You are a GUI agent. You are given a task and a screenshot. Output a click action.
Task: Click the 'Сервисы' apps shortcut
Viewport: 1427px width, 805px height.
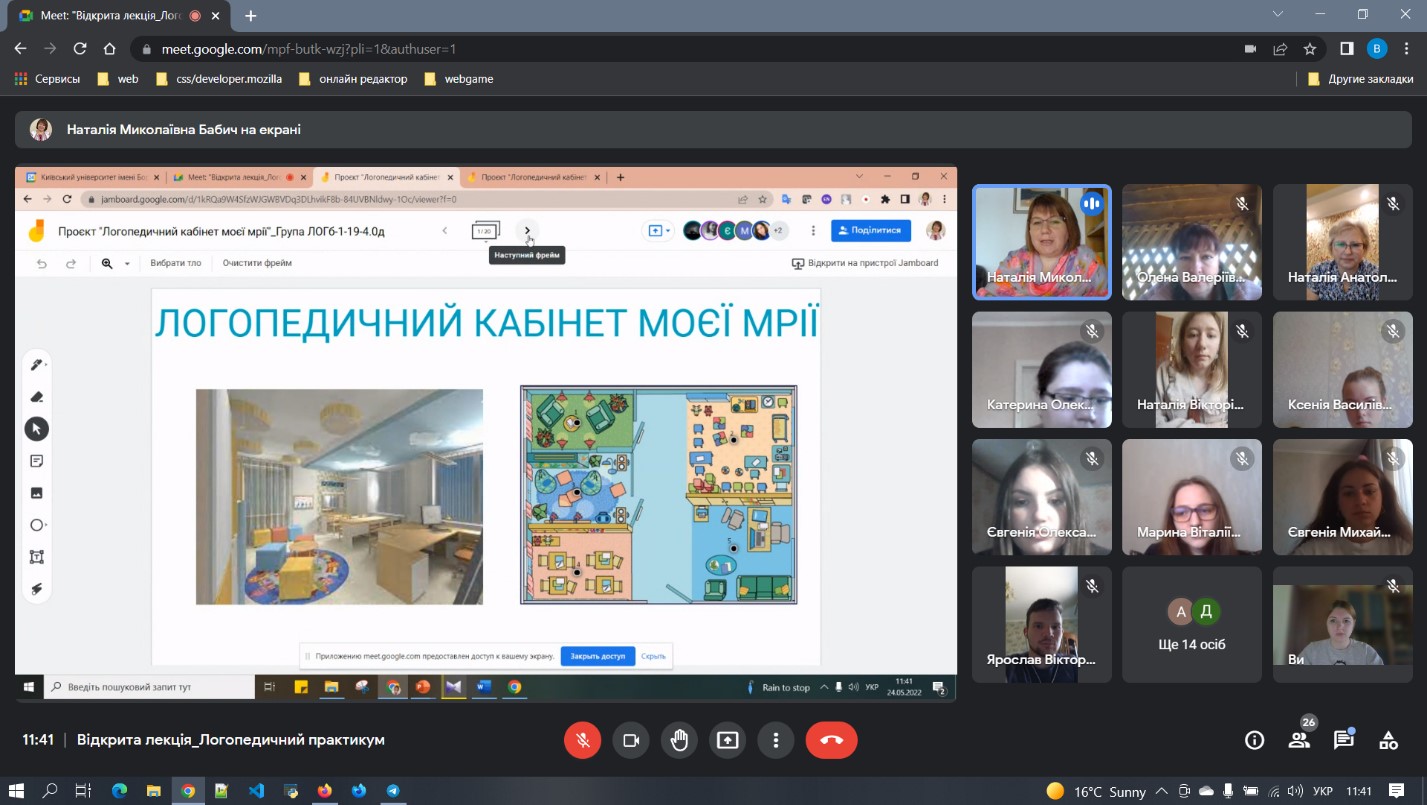(47, 79)
